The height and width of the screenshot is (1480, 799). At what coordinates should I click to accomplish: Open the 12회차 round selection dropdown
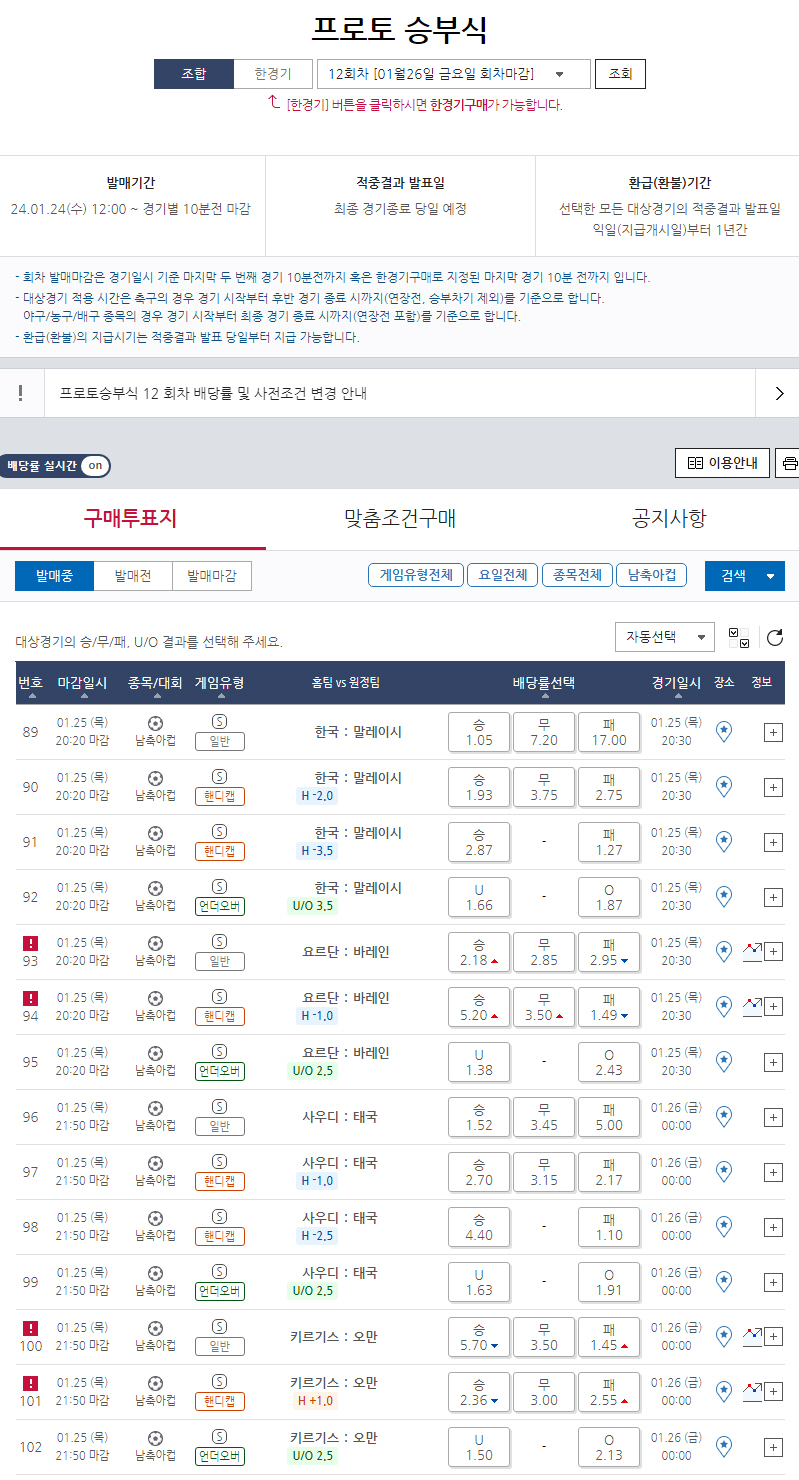tap(453, 74)
